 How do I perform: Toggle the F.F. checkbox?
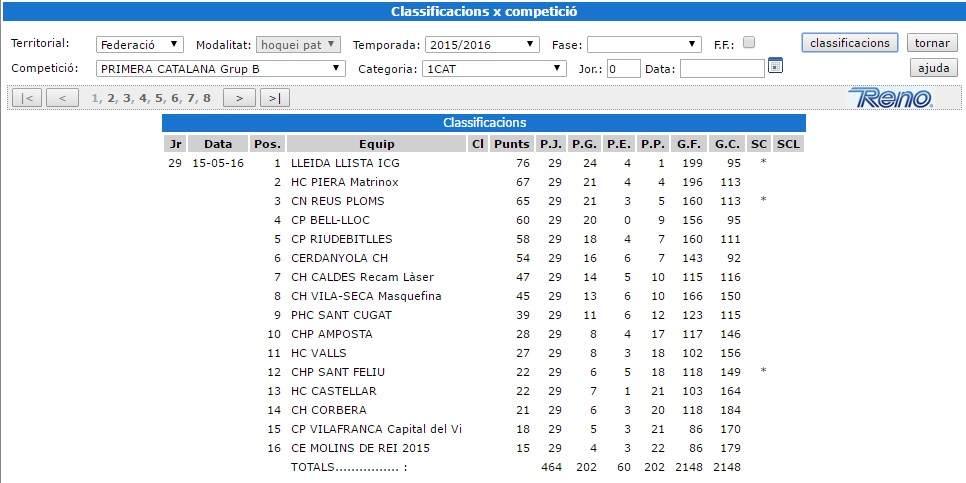click(749, 43)
